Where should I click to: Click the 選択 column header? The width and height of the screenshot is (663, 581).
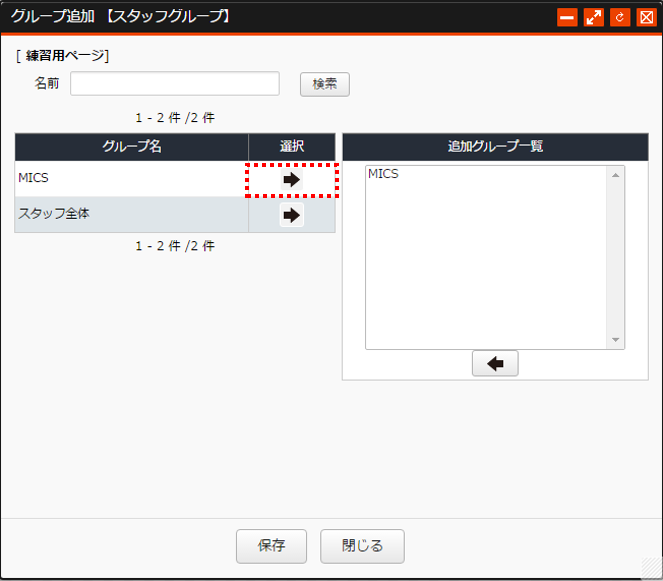[292, 147]
